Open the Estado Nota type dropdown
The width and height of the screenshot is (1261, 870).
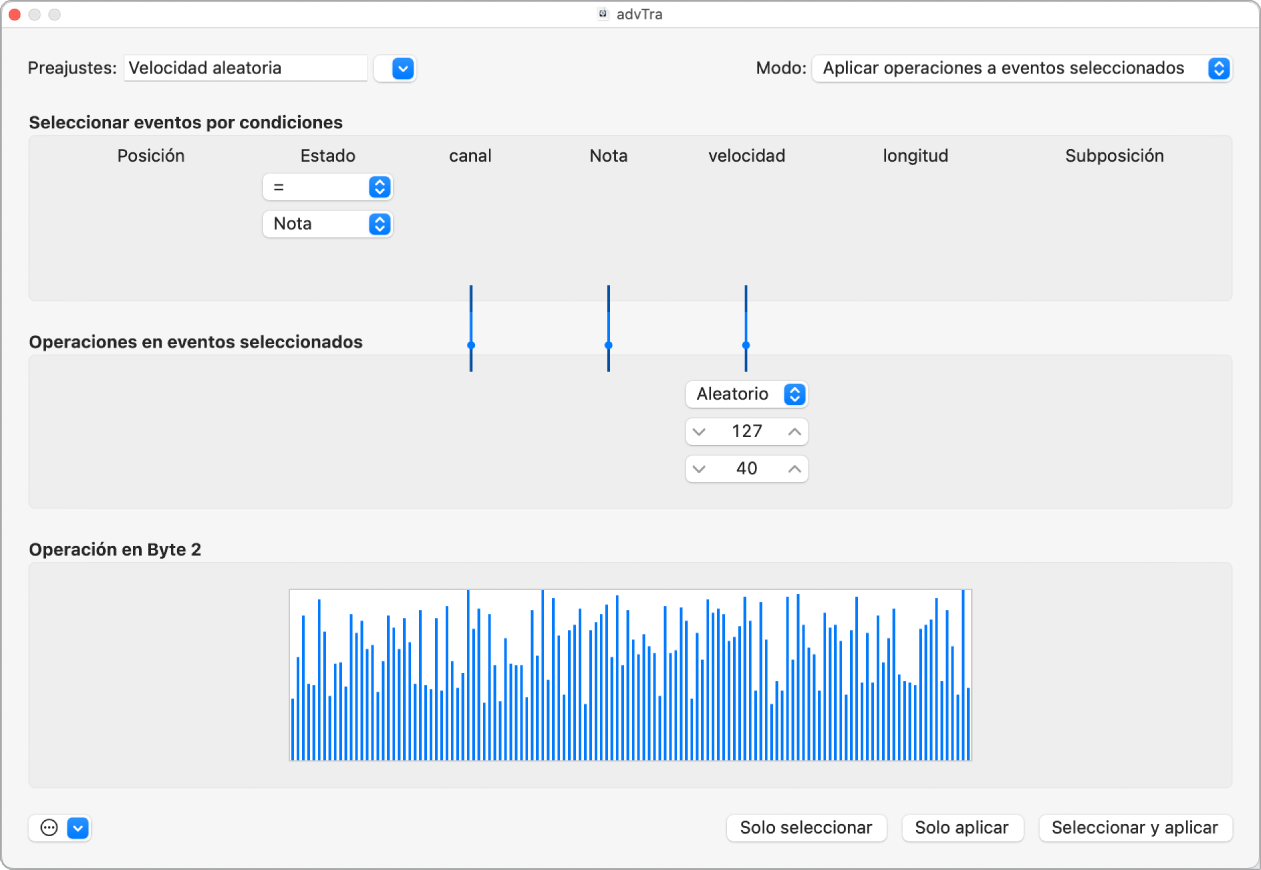point(327,224)
